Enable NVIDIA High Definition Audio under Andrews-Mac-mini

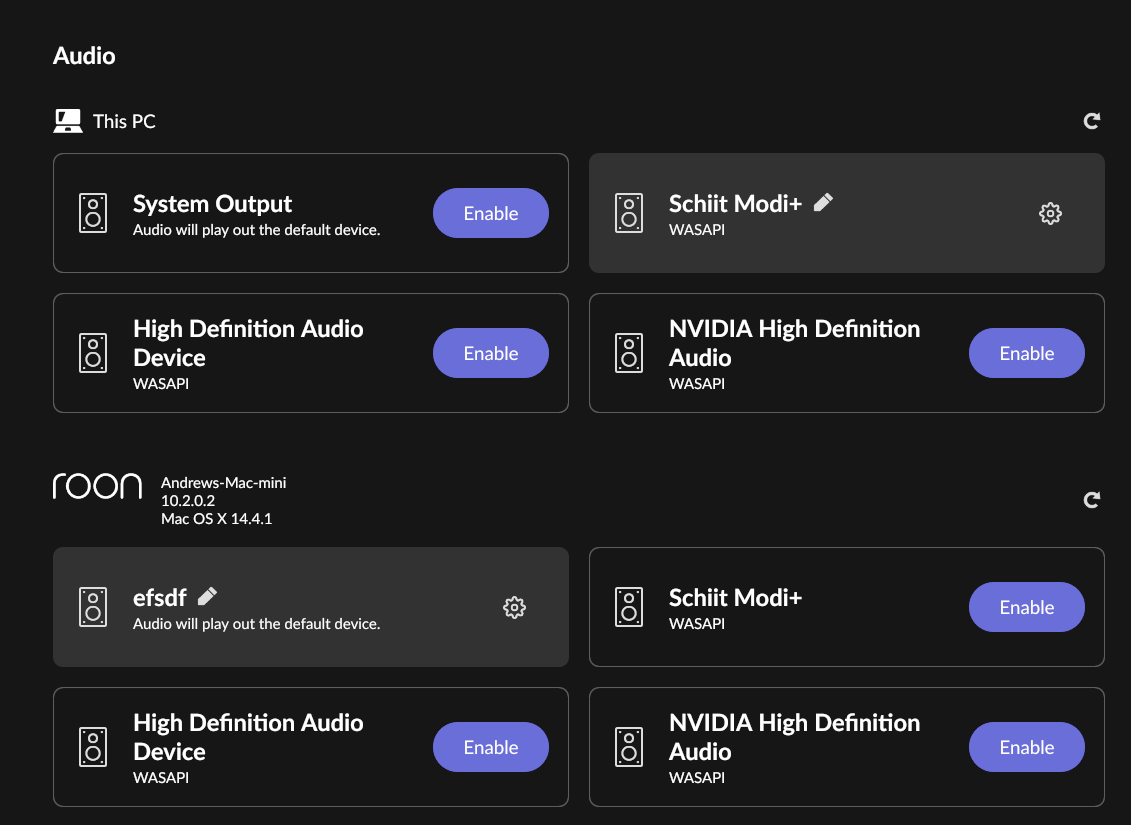pos(1026,746)
